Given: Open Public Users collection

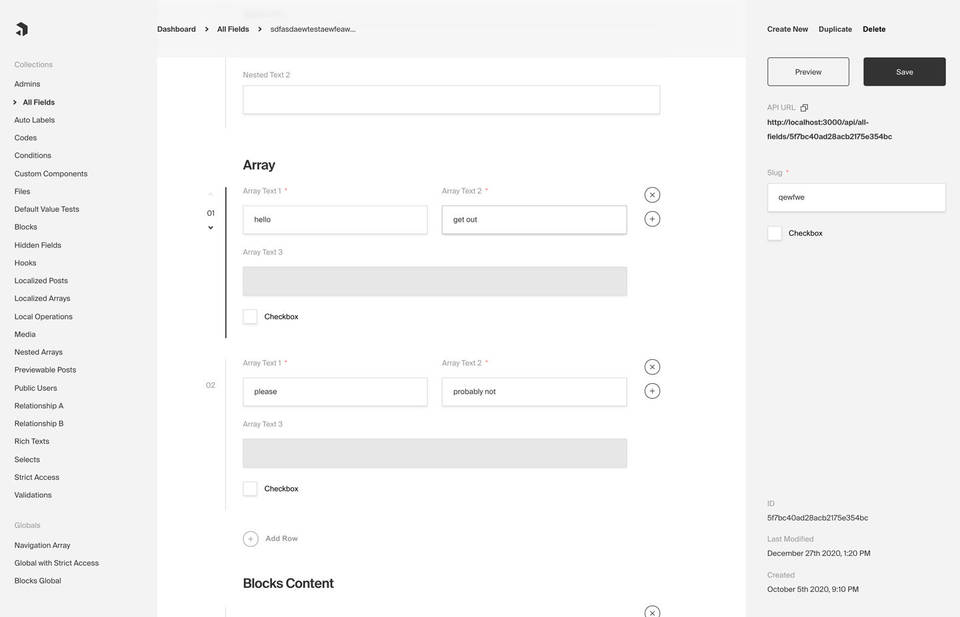Looking at the screenshot, I should (36, 388).
